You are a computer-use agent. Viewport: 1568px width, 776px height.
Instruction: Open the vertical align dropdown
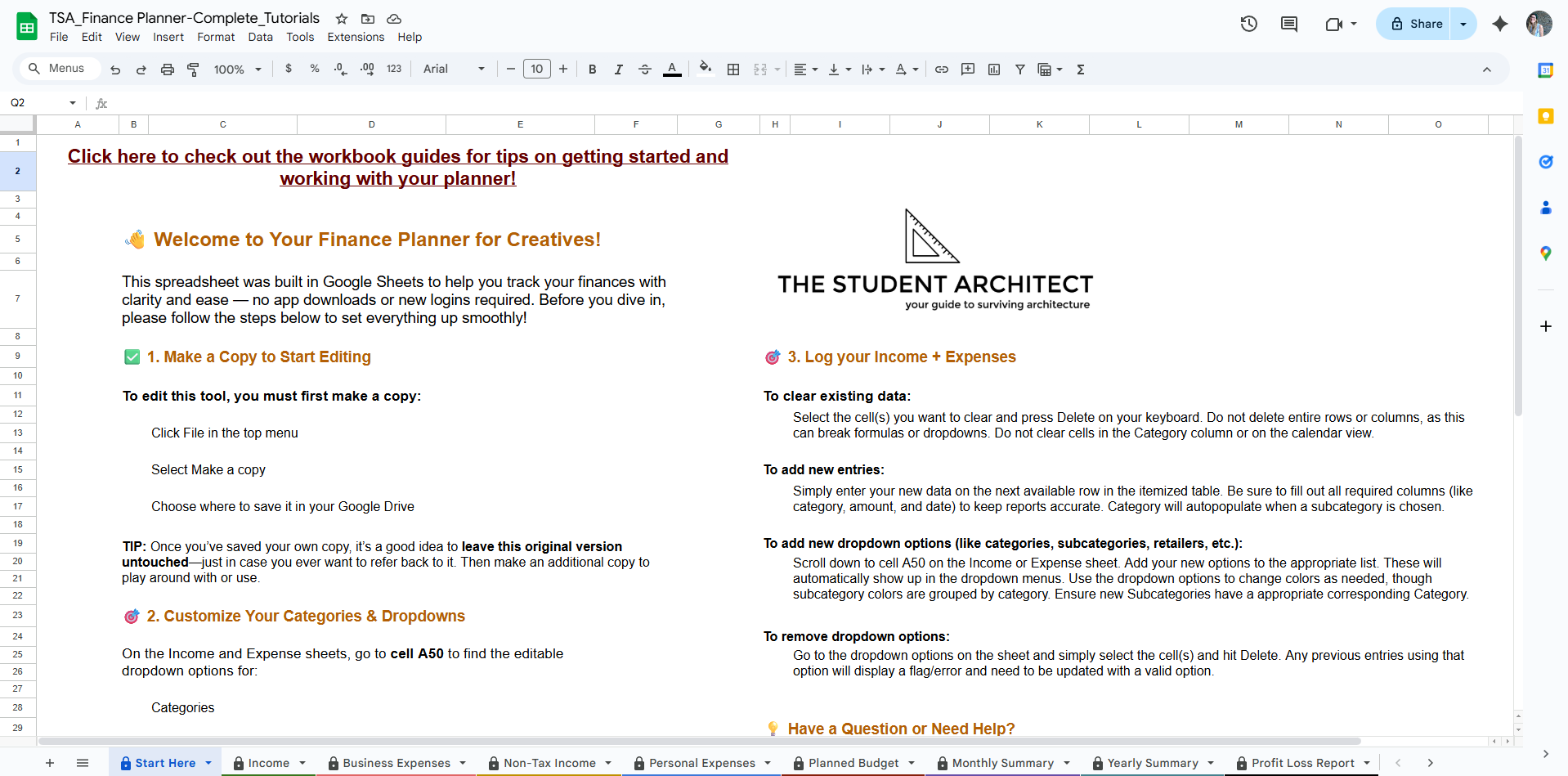840,70
